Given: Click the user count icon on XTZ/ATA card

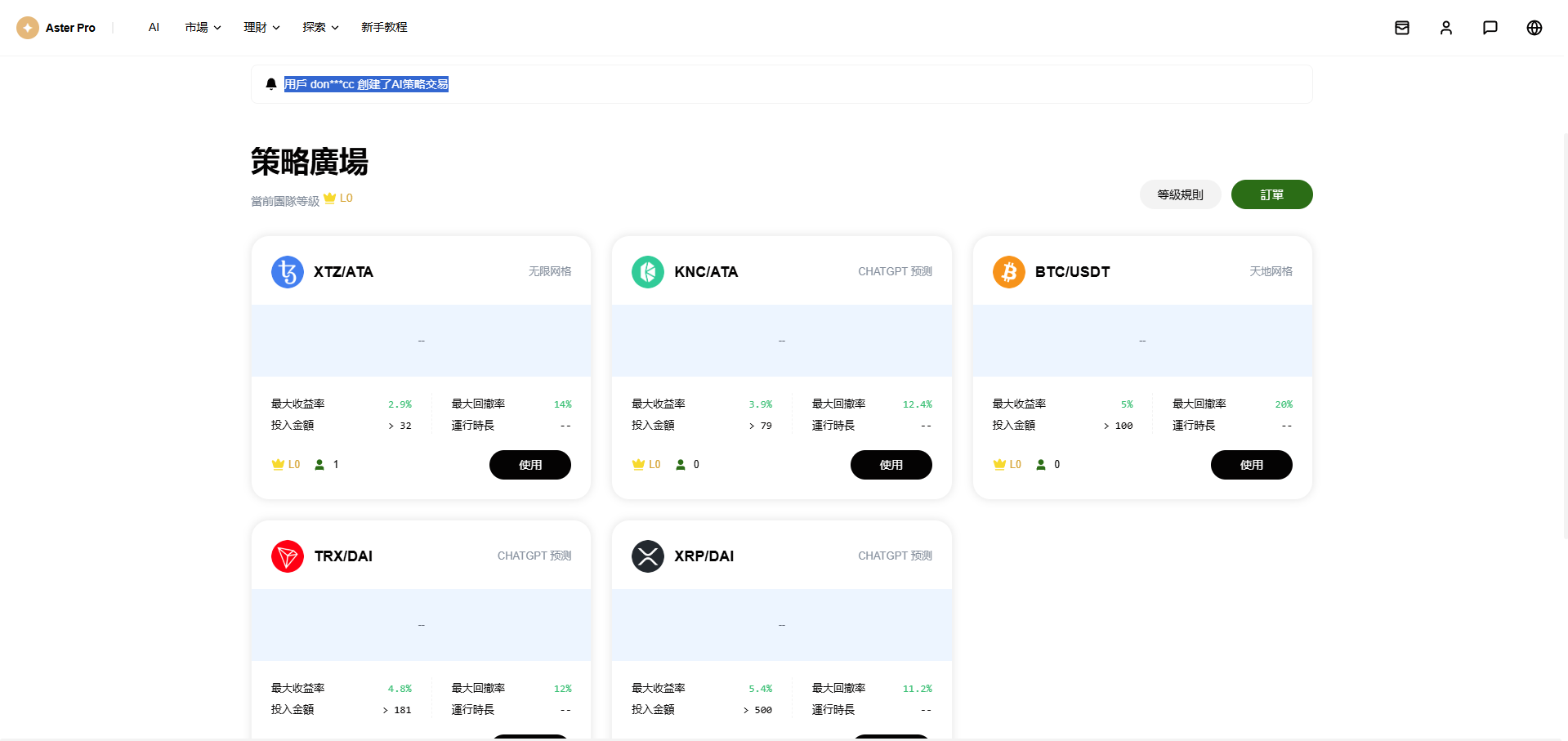Looking at the screenshot, I should coord(319,465).
